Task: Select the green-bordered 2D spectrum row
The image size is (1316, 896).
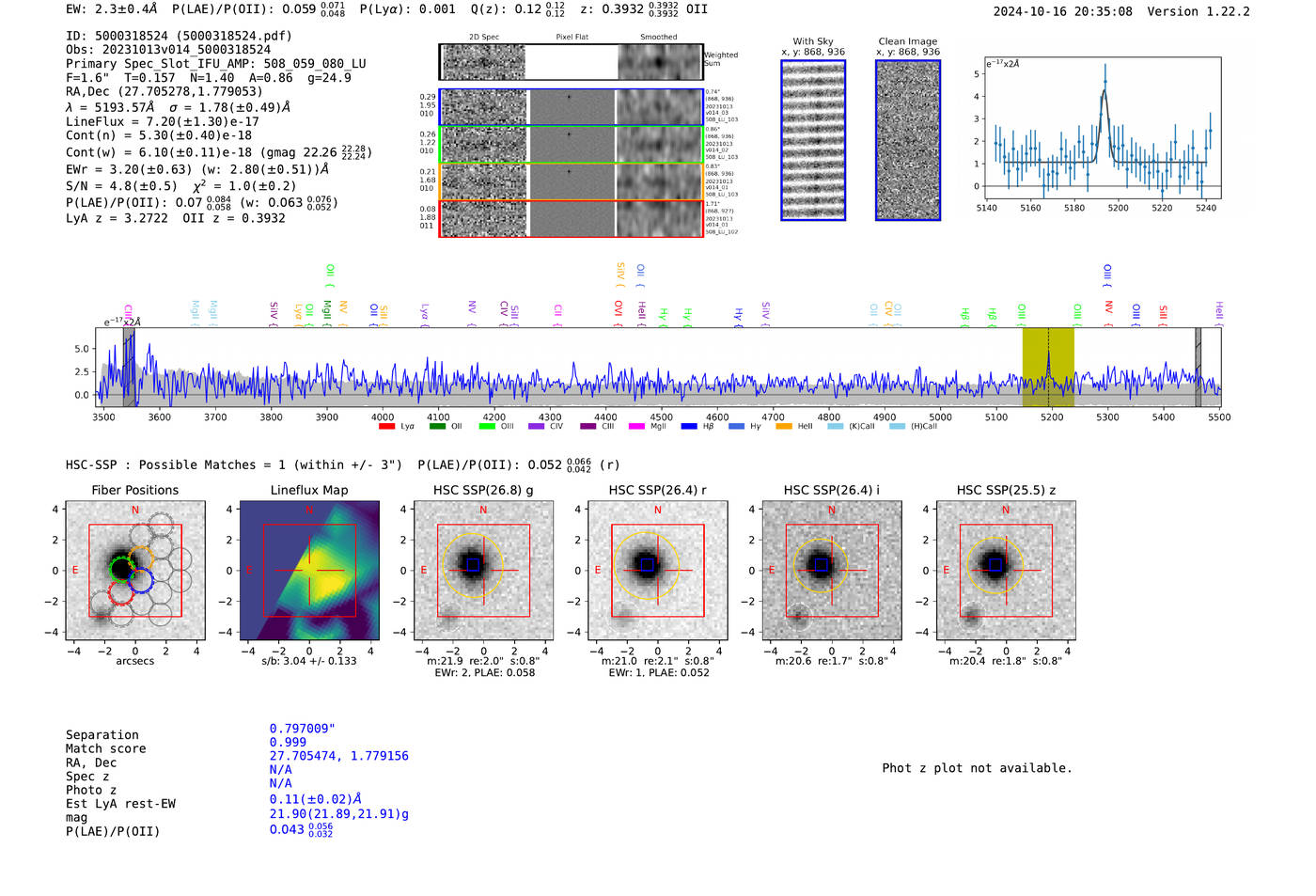Action: click(571, 145)
